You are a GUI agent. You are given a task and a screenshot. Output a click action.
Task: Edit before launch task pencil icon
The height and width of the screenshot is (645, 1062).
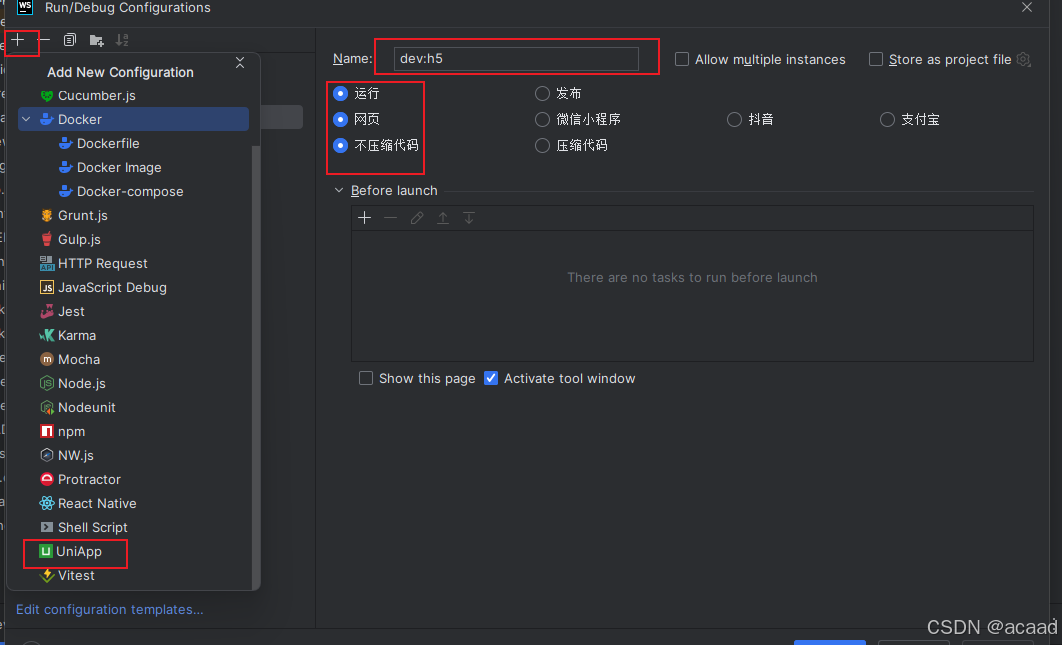coord(417,217)
